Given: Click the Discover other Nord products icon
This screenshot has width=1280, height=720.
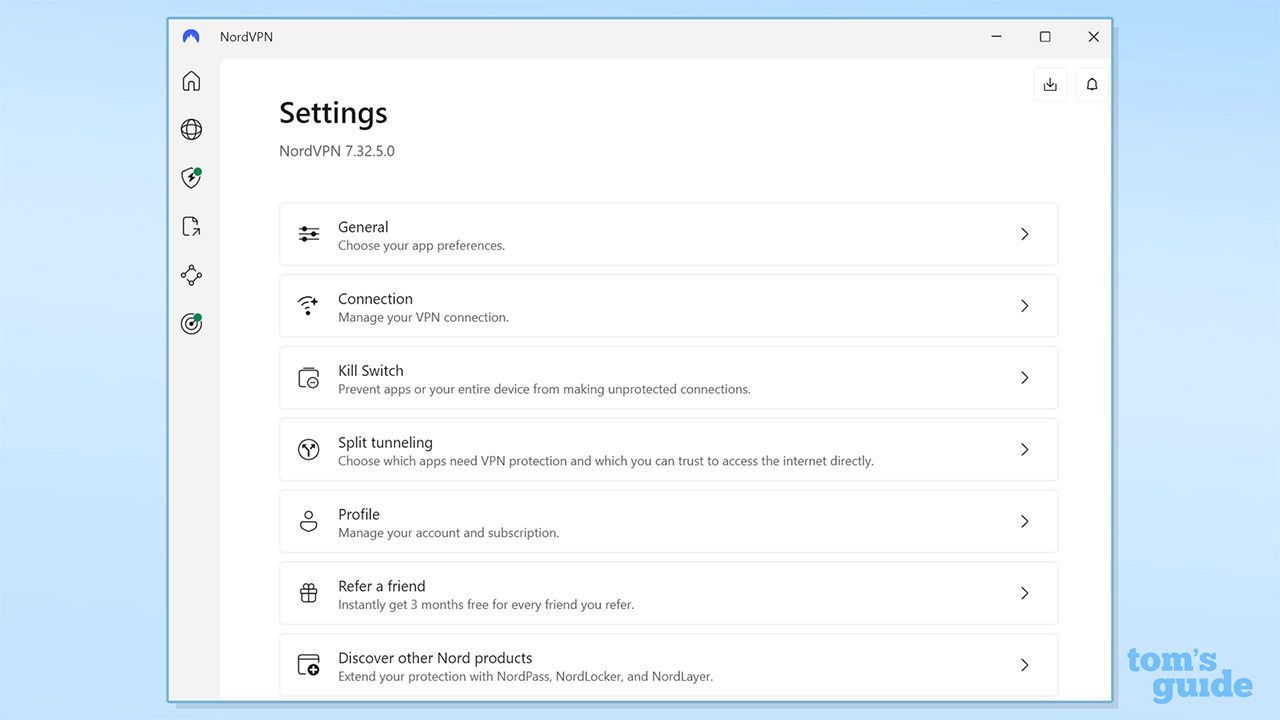Looking at the screenshot, I should [309, 665].
